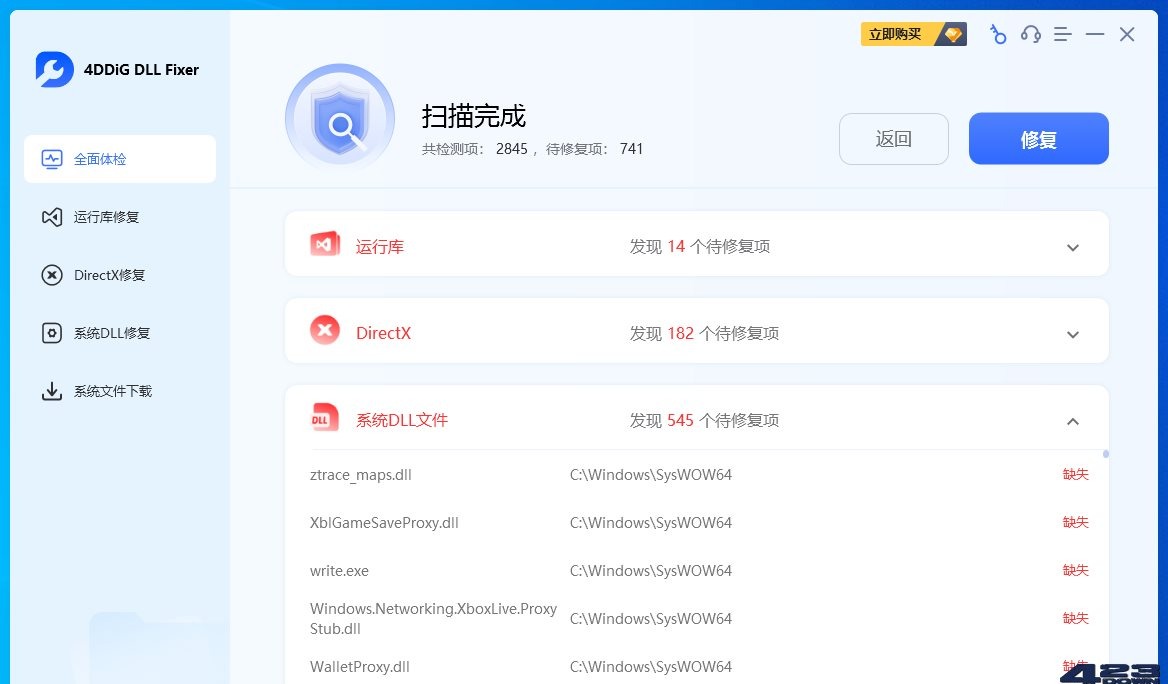Click the 系统DLL文件 section title
The image size is (1168, 684).
tap(402, 420)
